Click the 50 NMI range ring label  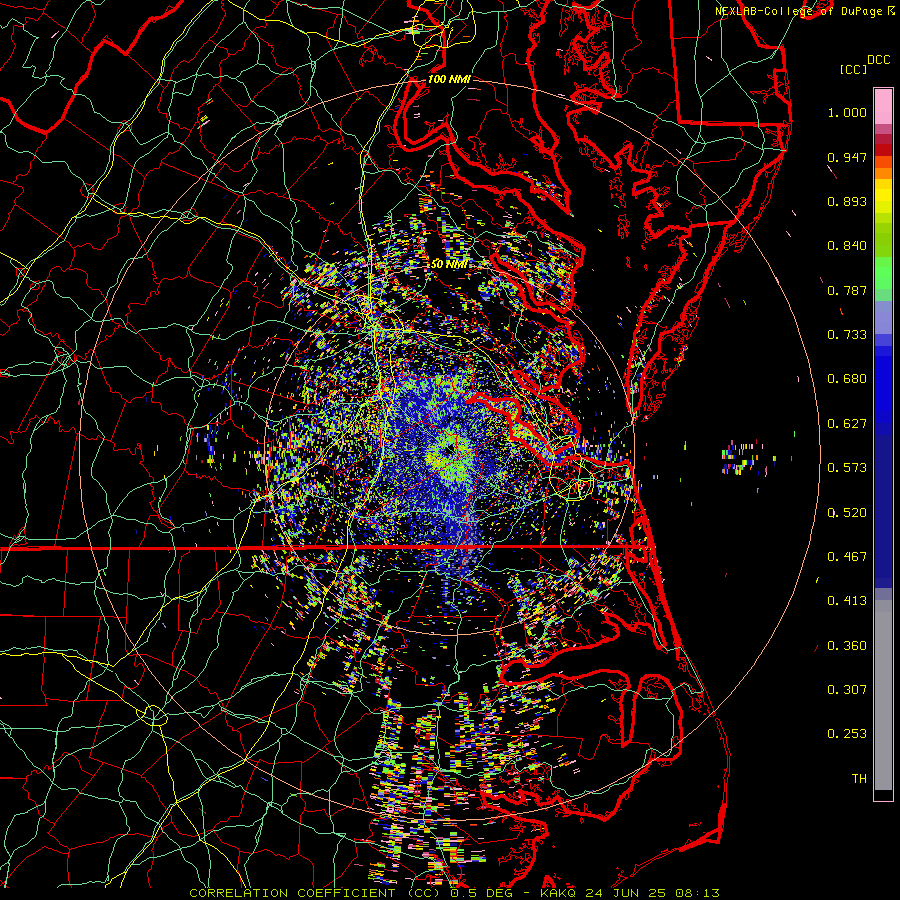[x=449, y=264]
